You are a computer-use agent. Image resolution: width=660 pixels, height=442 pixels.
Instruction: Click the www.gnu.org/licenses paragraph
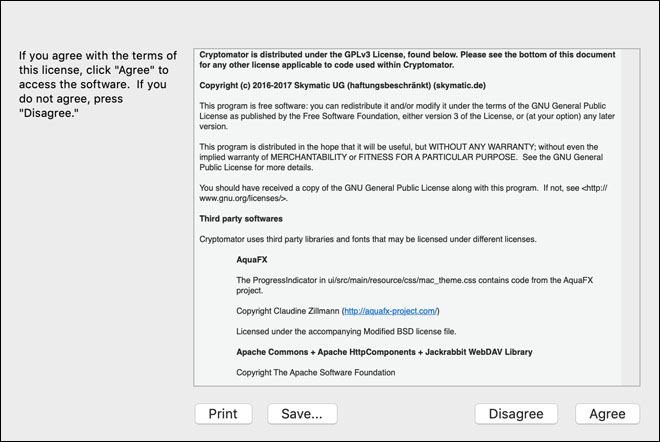tap(403, 193)
